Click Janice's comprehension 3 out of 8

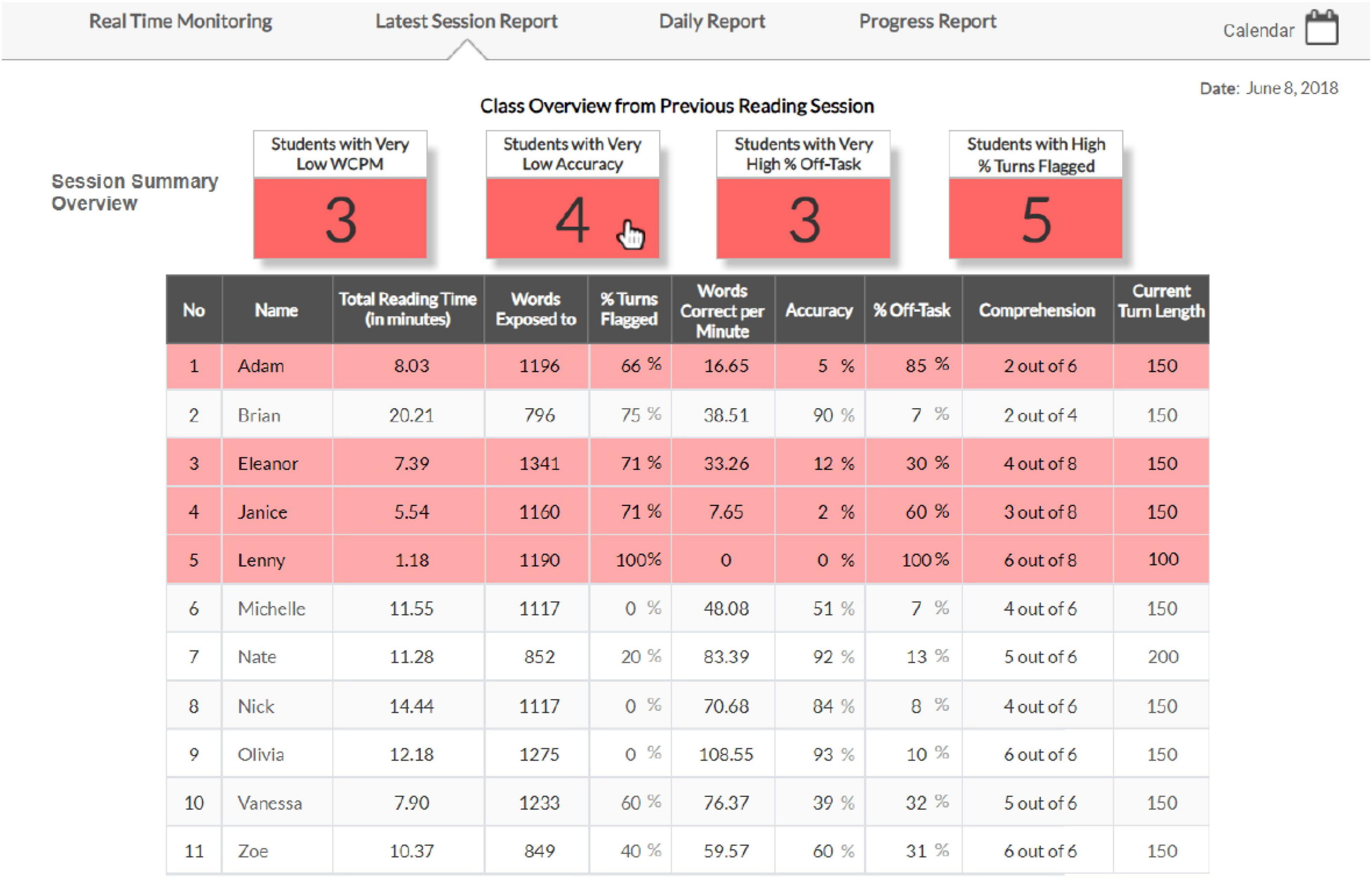[x=1040, y=512]
